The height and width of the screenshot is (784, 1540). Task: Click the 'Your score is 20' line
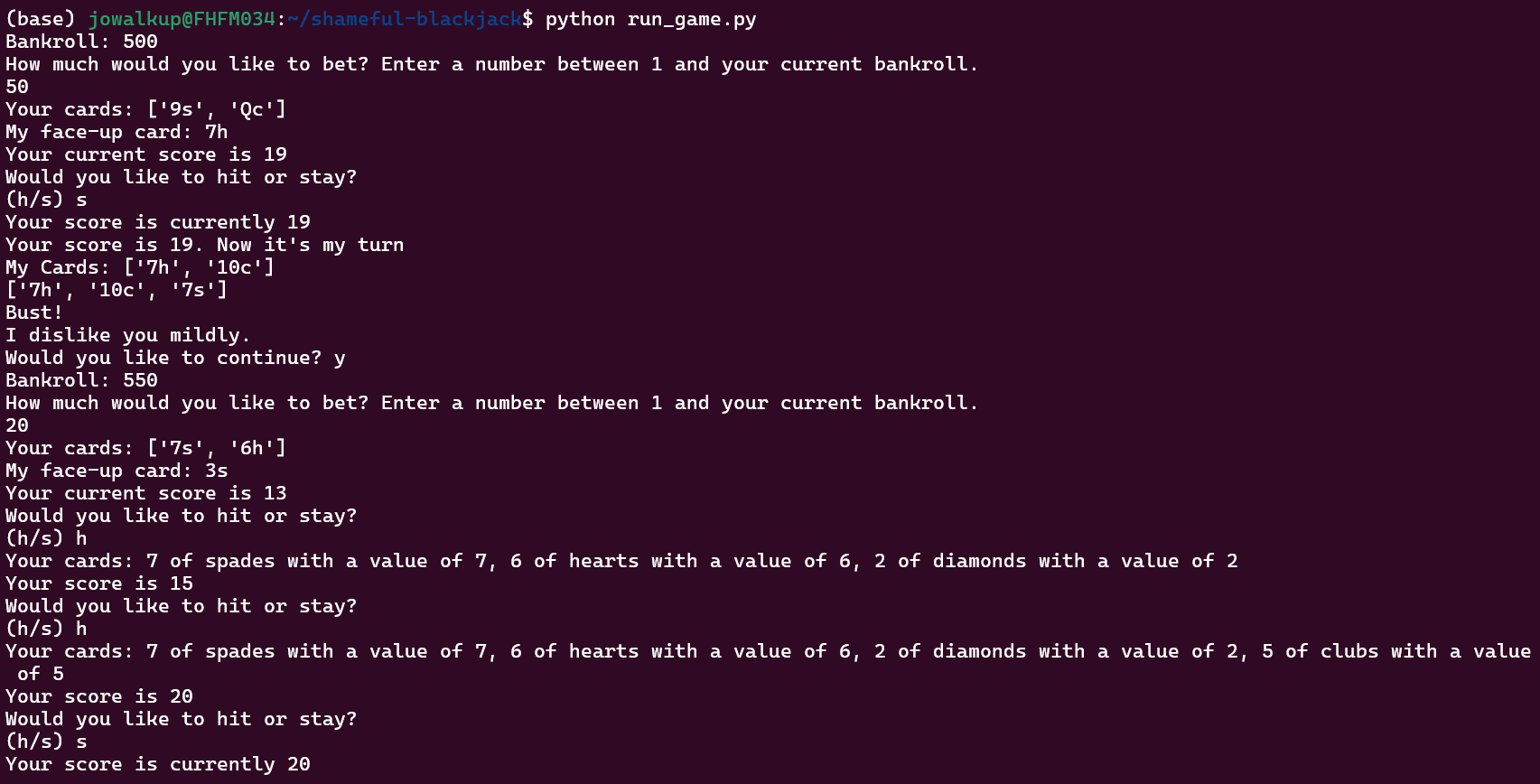point(99,696)
